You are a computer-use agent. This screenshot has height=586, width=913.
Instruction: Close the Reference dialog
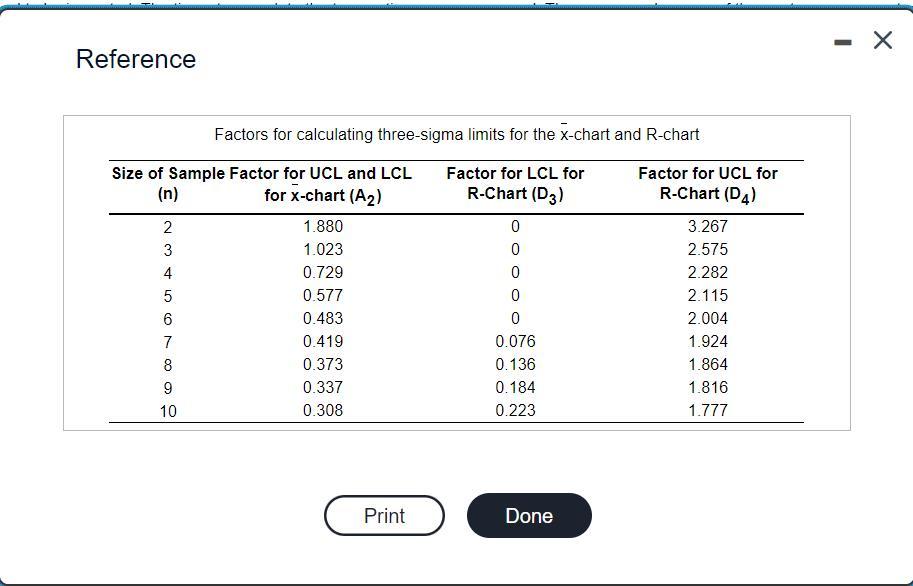(881, 40)
